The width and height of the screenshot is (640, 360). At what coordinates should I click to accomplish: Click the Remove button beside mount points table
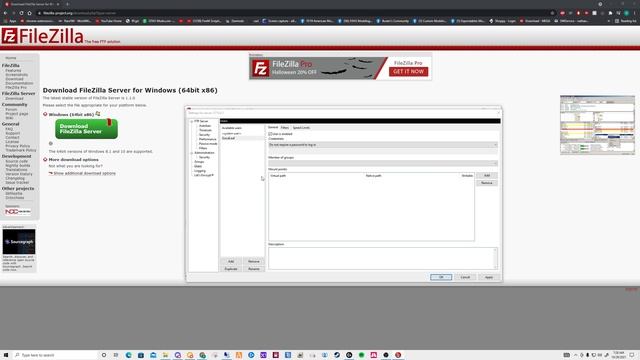point(487,183)
